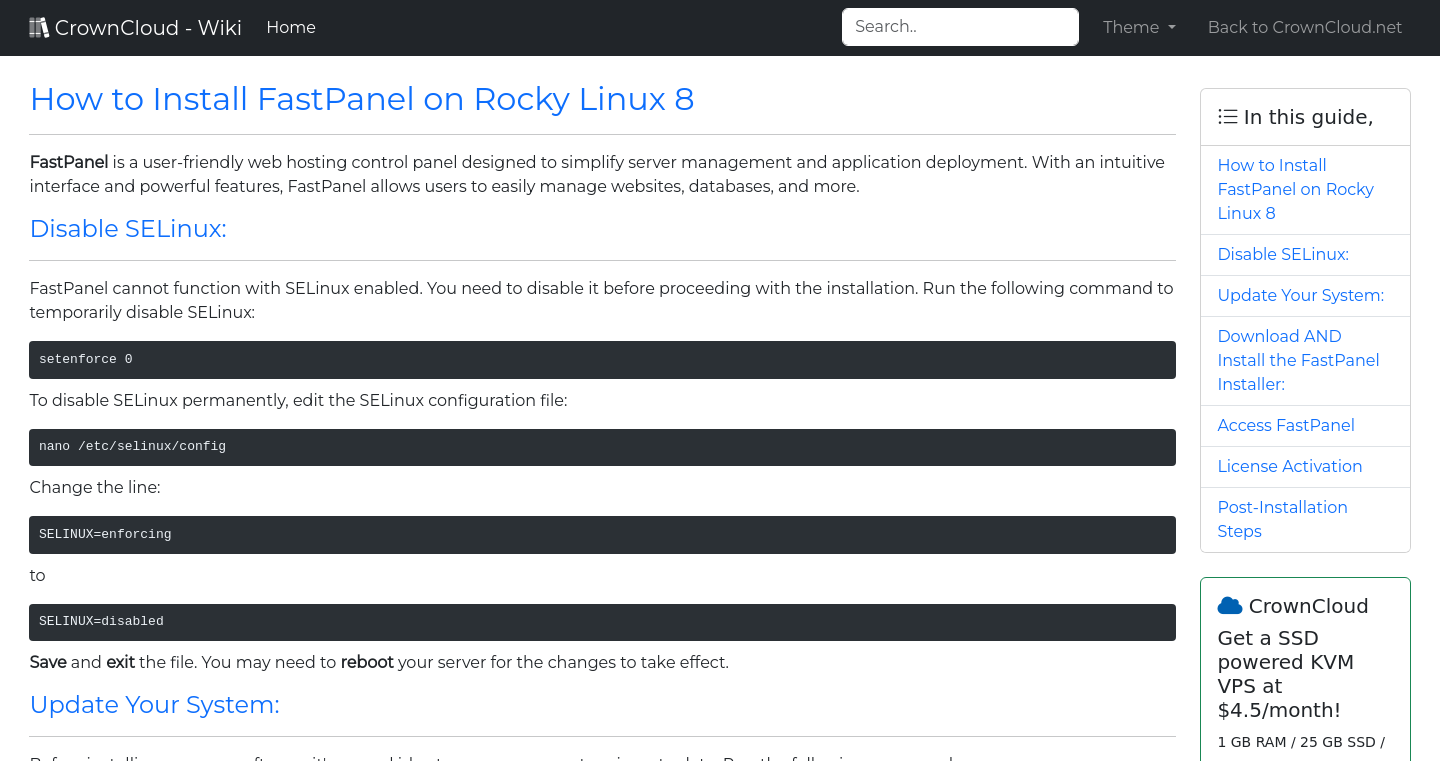Click the 'SELINUX=disabled' code snippet
The height and width of the screenshot is (761, 1440).
tap(601, 621)
